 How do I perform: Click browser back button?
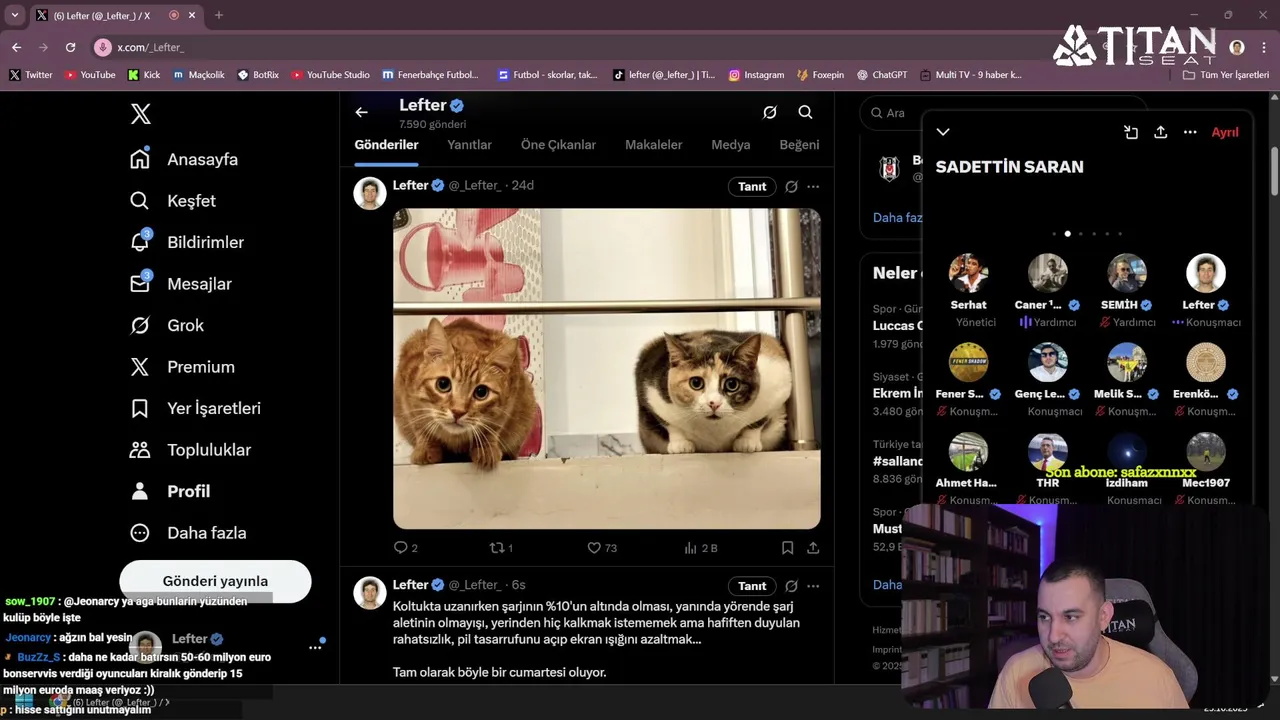point(16,47)
